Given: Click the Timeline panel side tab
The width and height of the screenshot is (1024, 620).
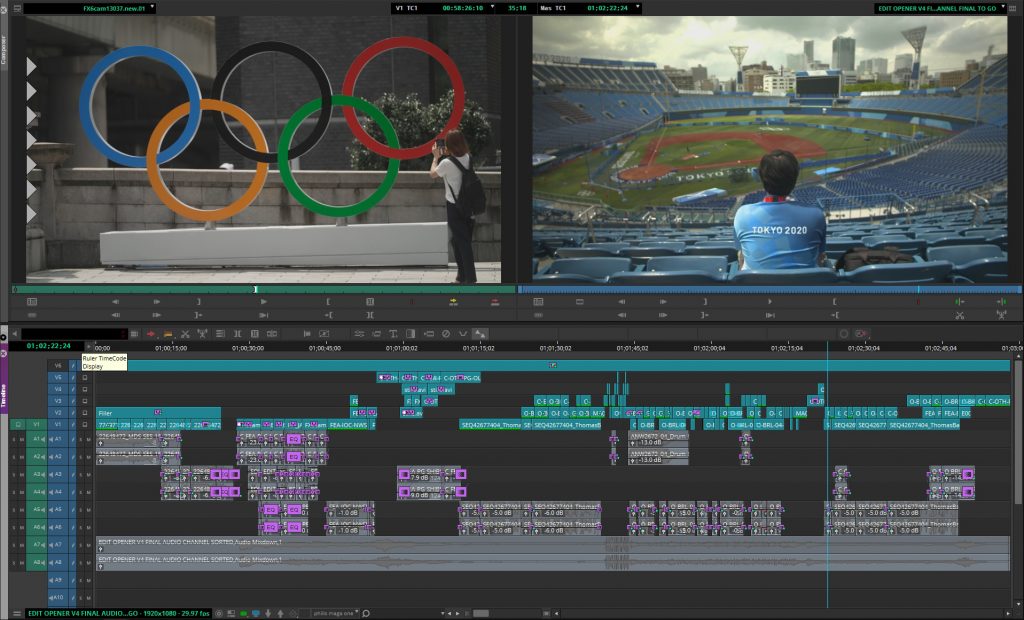Looking at the screenshot, I should point(3,394).
